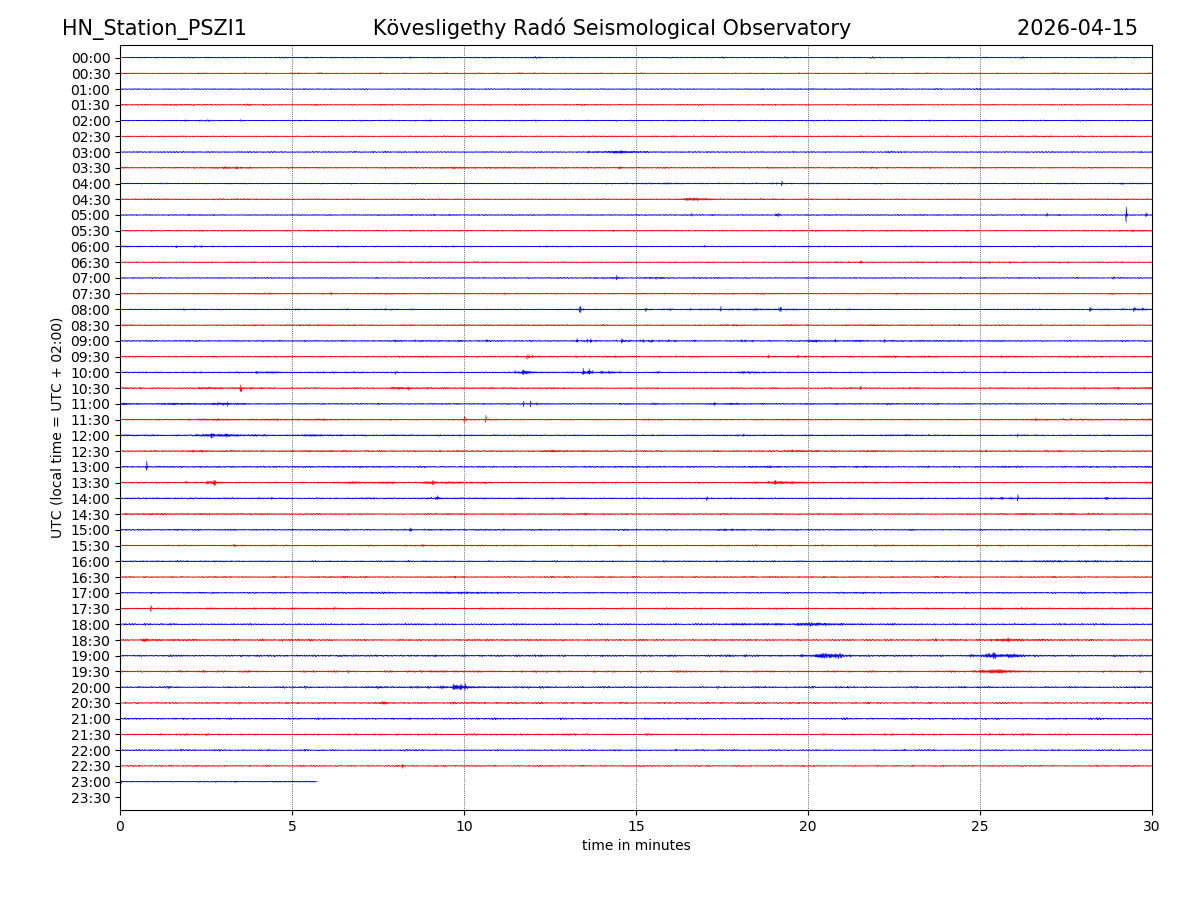Pick the 08:00 row time label
The image size is (1200, 900).
click(91, 310)
